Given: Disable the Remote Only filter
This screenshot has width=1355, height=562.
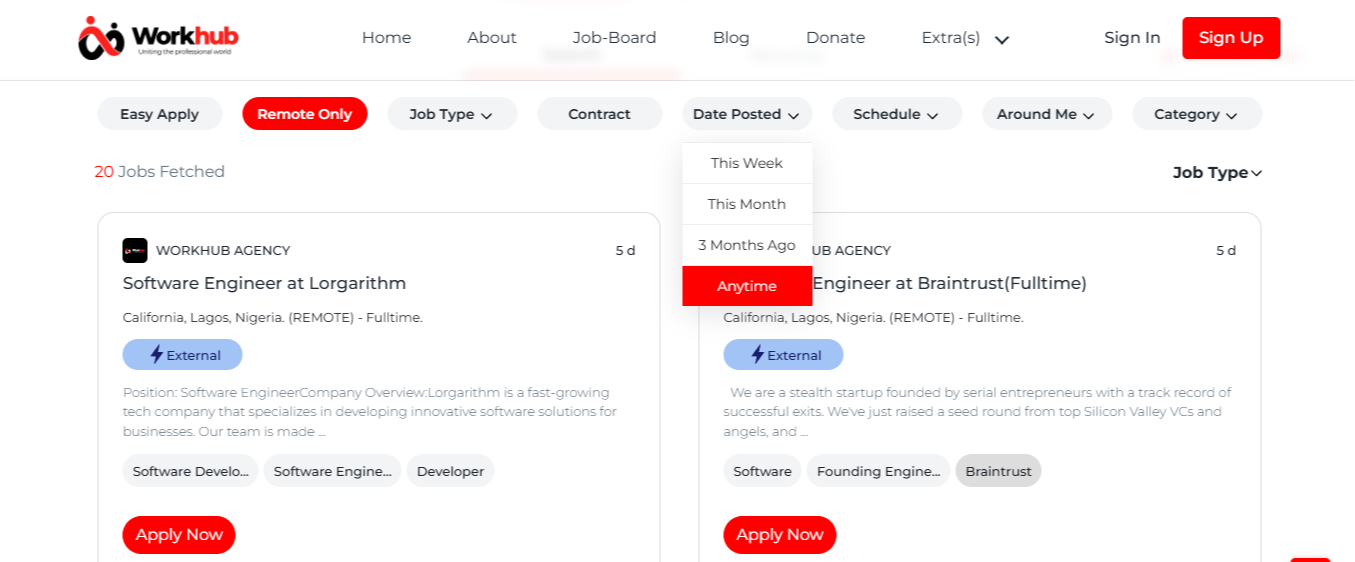Looking at the screenshot, I should (x=305, y=114).
